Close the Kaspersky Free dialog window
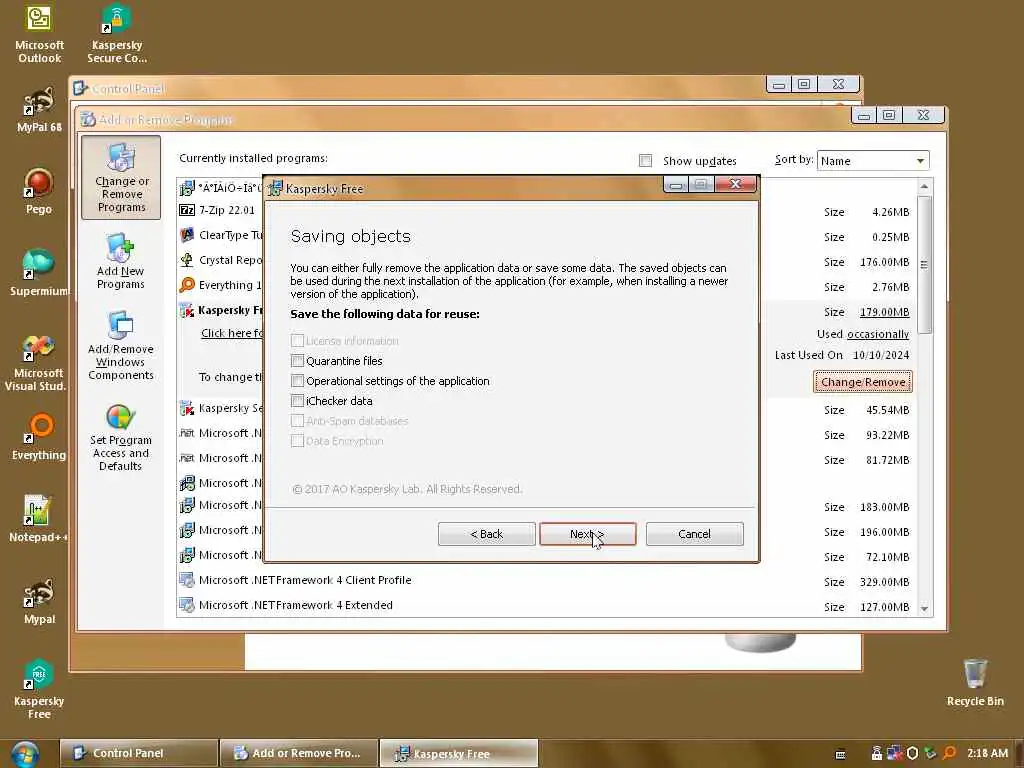Image resolution: width=1024 pixels, height=768 pixels. coord(735,184)
